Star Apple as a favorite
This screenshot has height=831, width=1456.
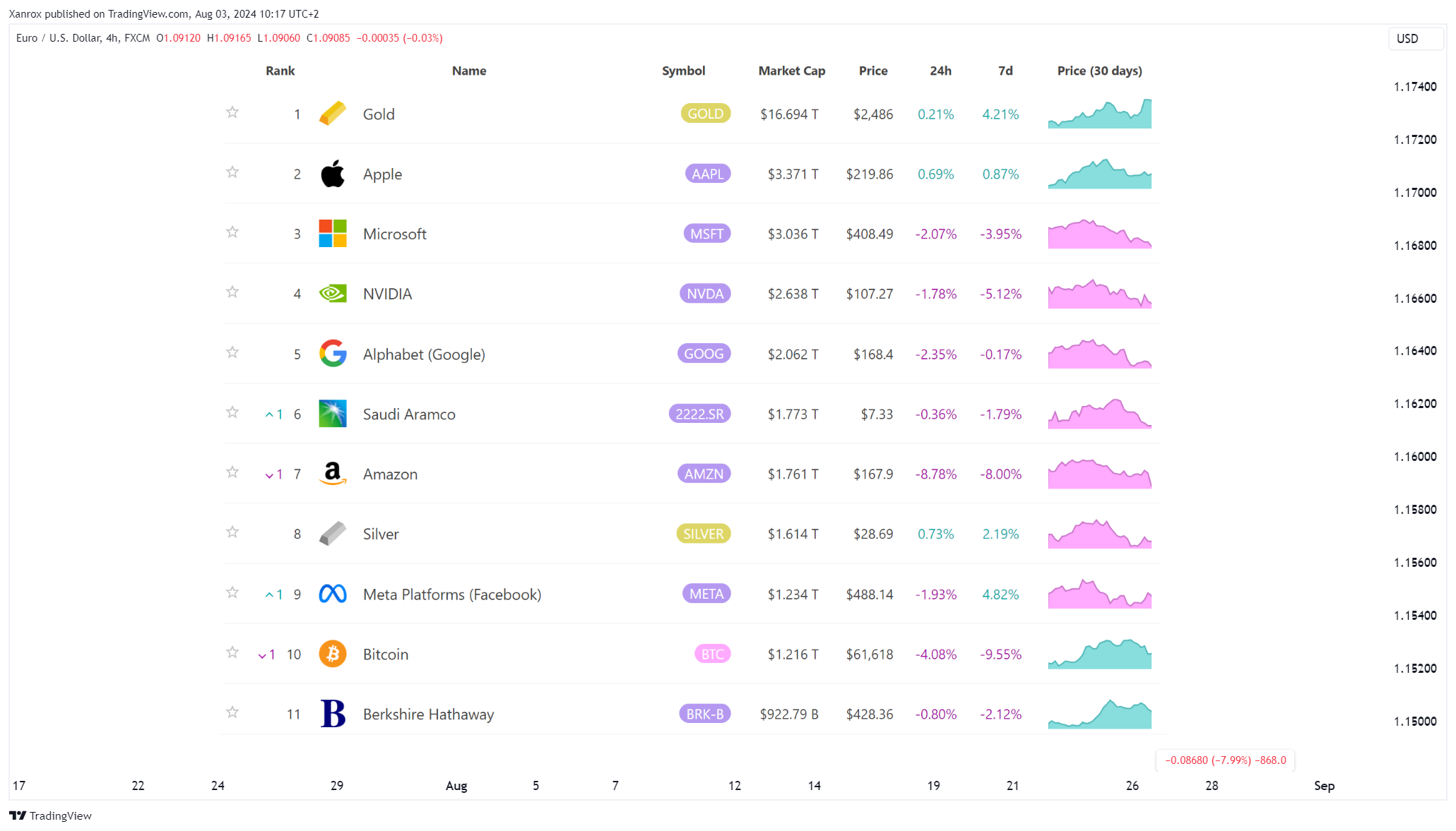232,172
